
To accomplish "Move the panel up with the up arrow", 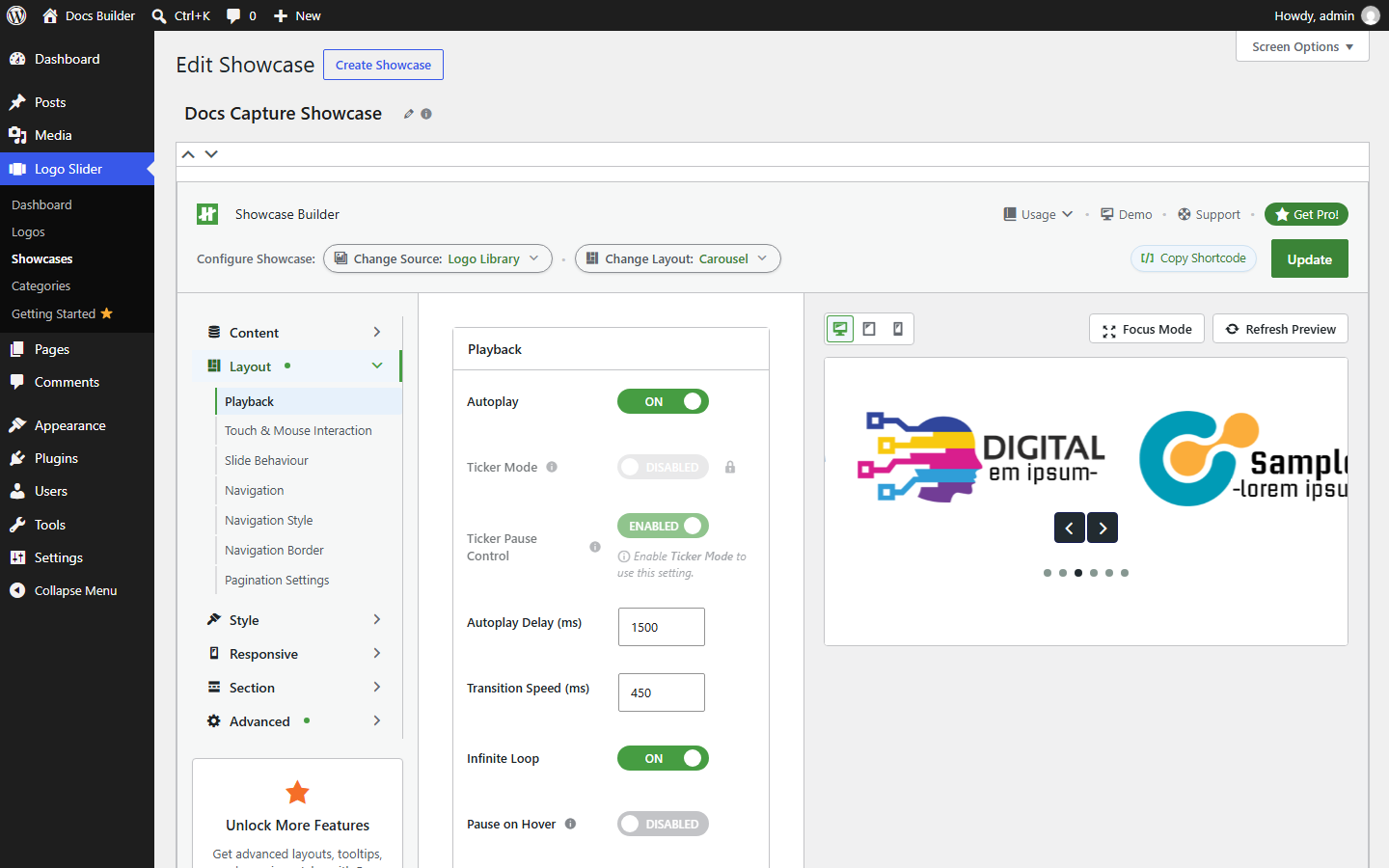I will click(x=188, y=154).
